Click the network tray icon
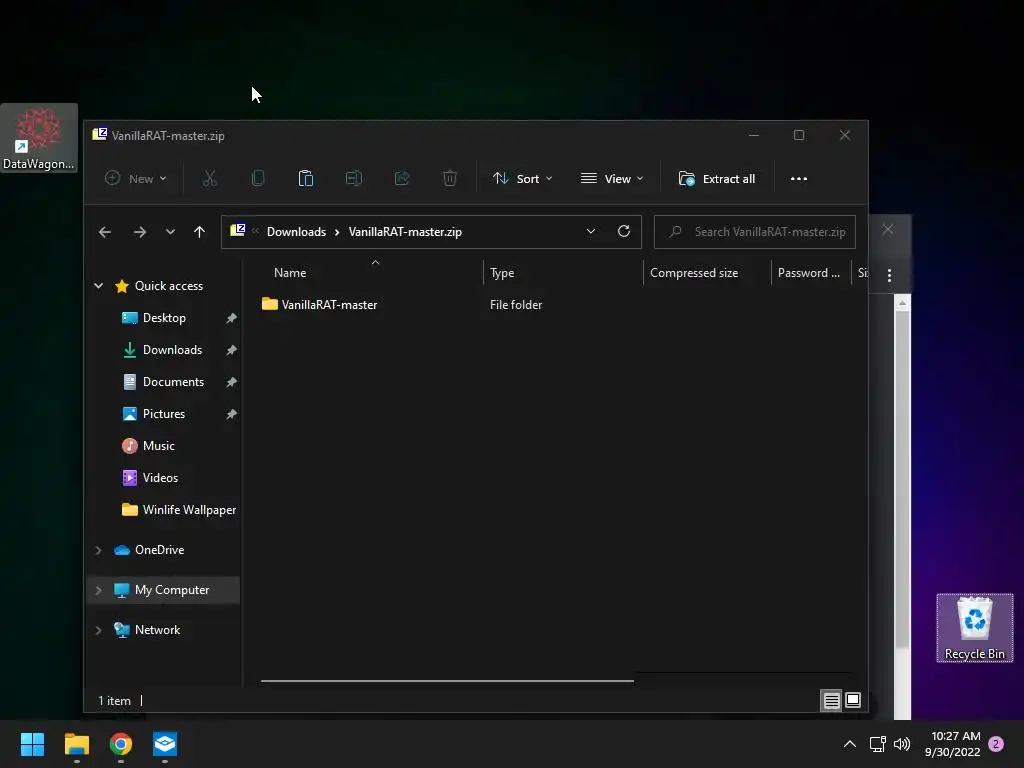1024x768 pixels. [877, 744]
